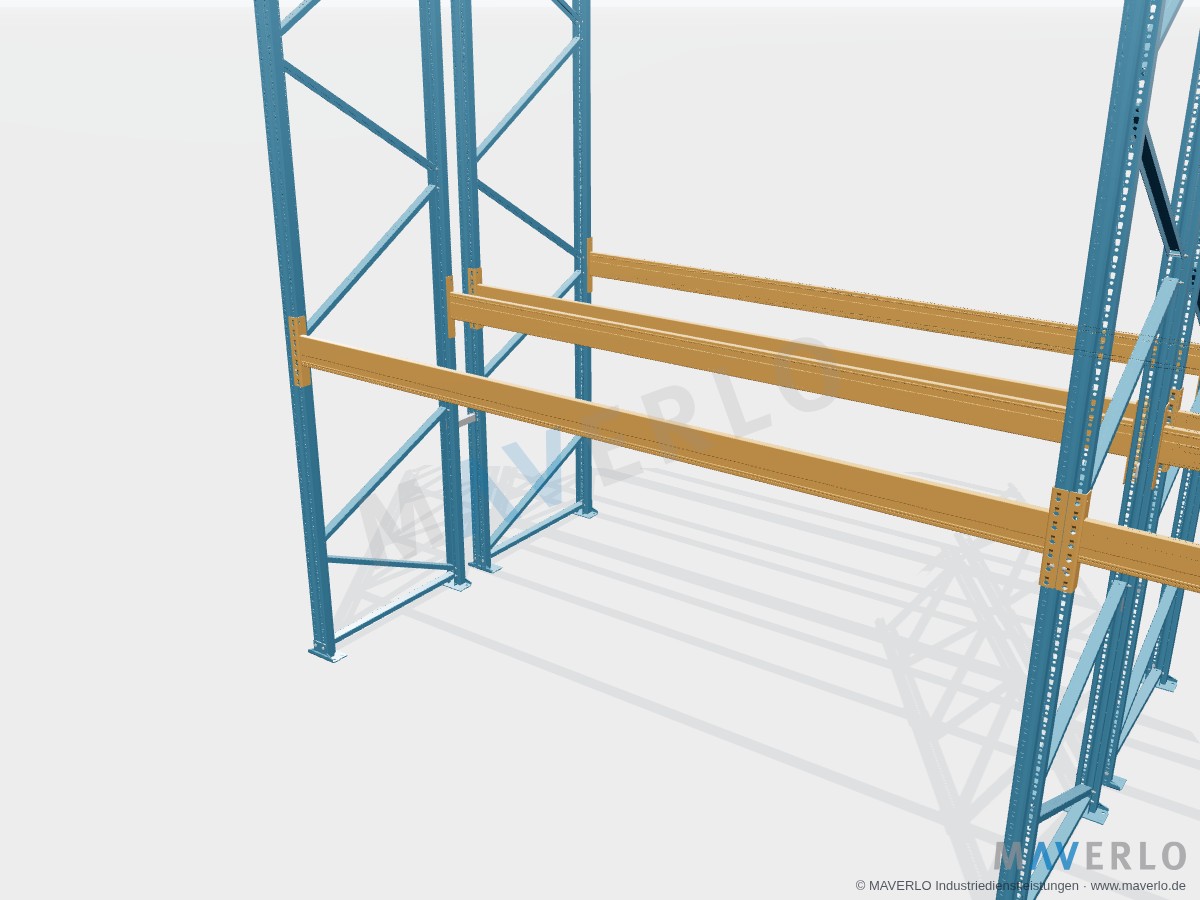Screen dimensions: 1200x900
Task: Click the orange connector on left front upright
Action: pos(297,350)
